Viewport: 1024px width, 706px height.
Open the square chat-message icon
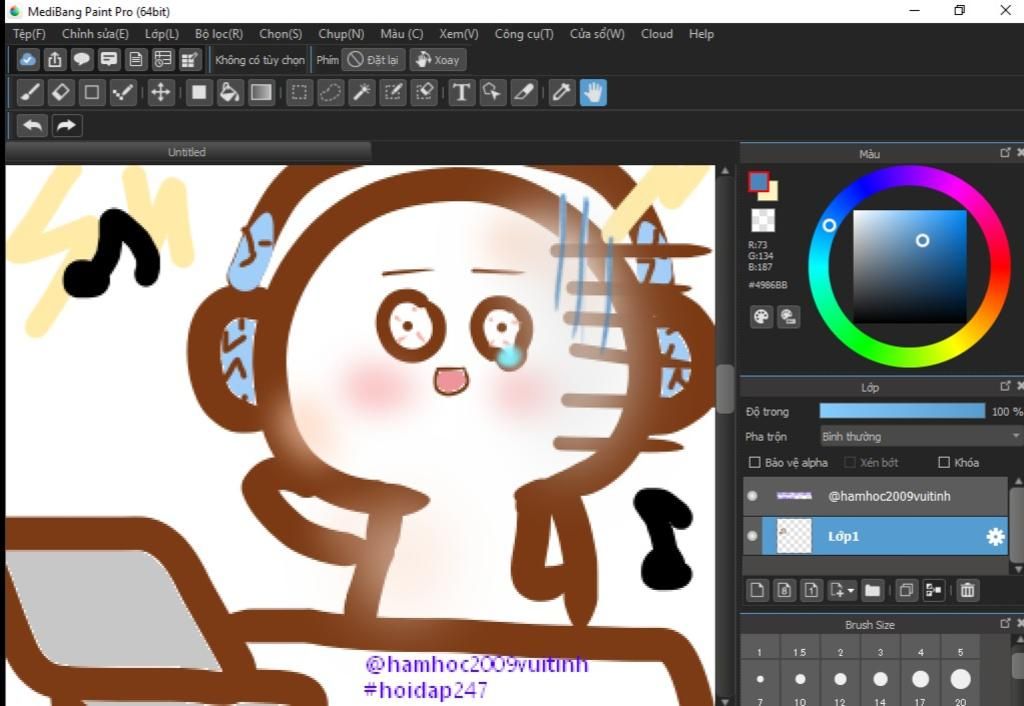click(108, 59)
